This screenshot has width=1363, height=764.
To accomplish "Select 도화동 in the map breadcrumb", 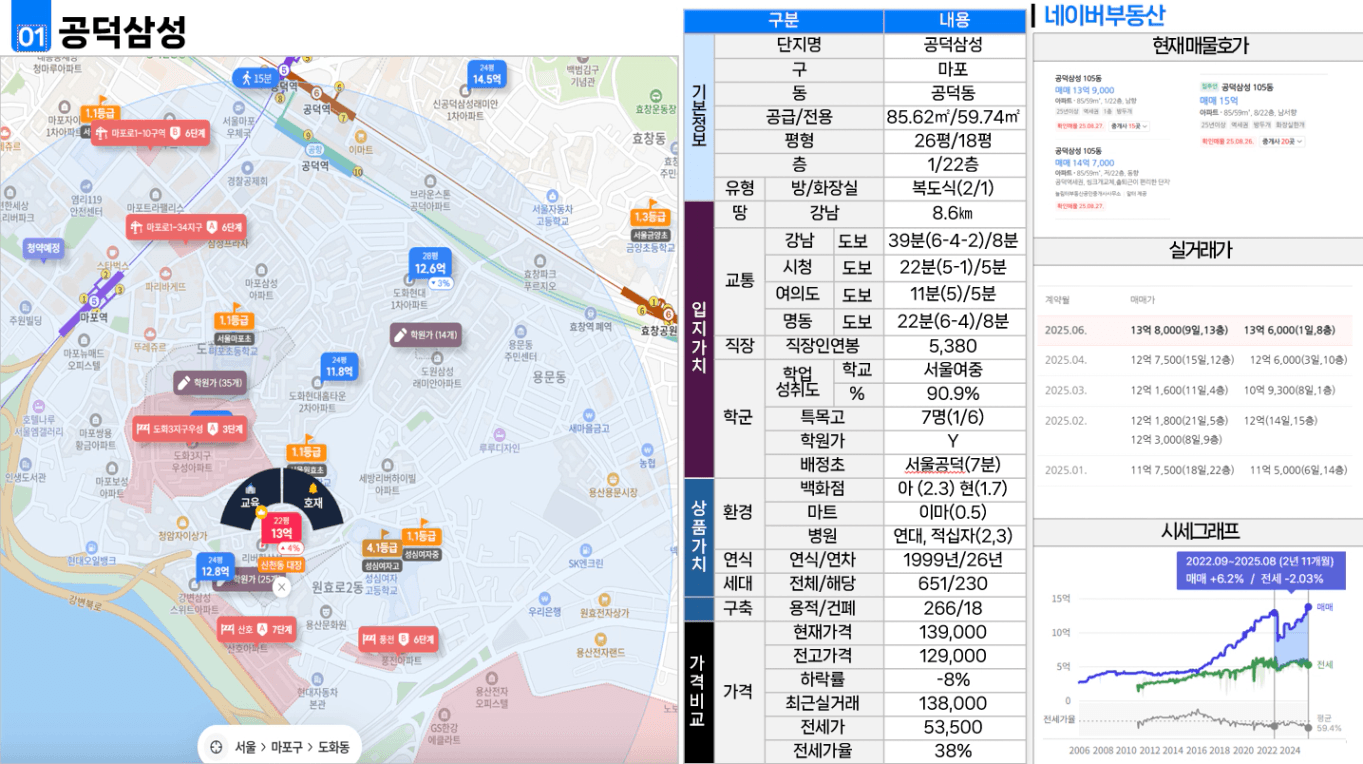I will tap(334, 746).
